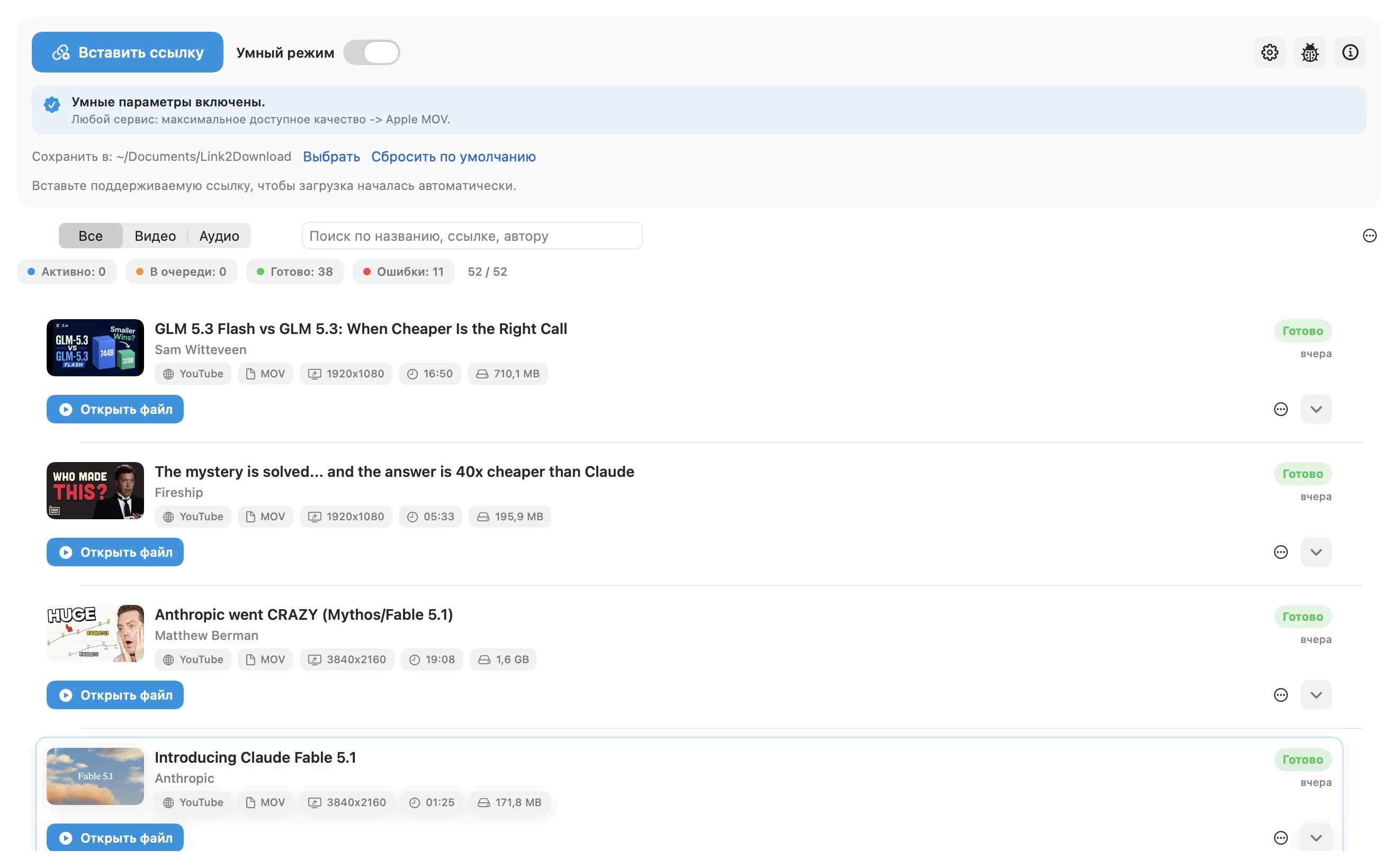This screenshot has width=1398, height=868.
Task: Select the Все filter tab
Action: tap(91, 237)
